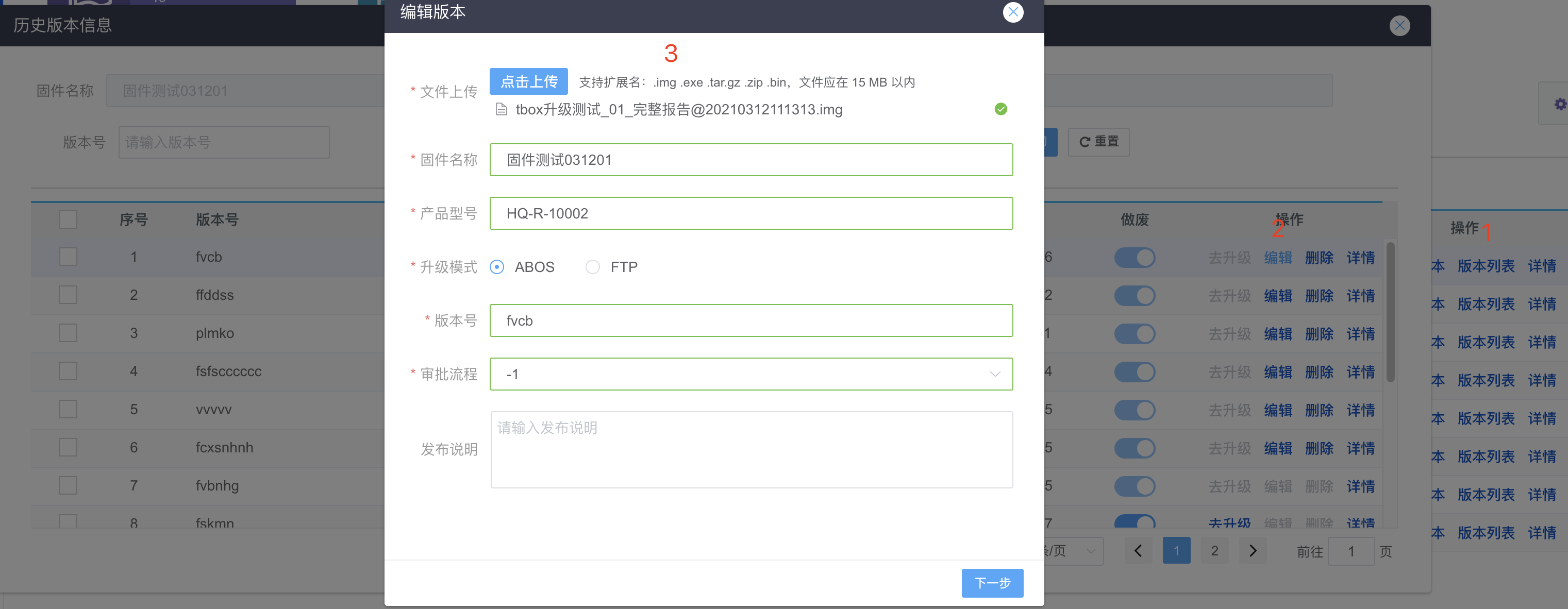This screenshot has width=1568, height=609.
Task: Click 编辑 in the first table row
Action: tap(1278, 258)
